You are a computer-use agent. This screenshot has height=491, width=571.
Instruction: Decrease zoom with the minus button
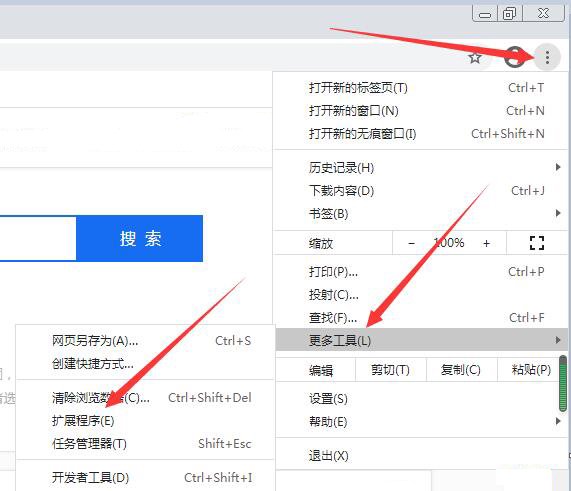[x=411, y=243]
